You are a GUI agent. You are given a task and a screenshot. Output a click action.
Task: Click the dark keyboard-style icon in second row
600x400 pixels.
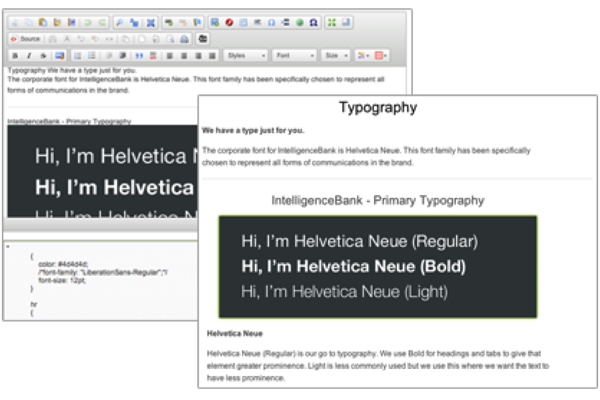coord(203,39)
